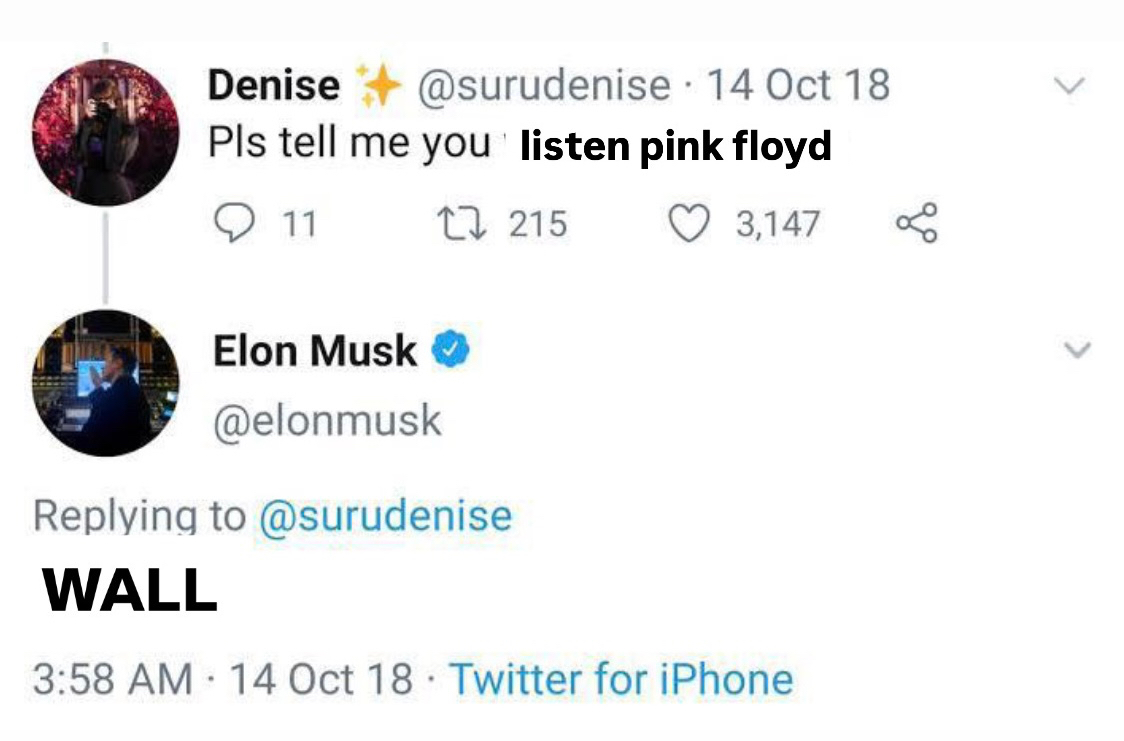Click the Twitter for iPhone source link
The image size is (1124, 741).
tap(621, 679)
